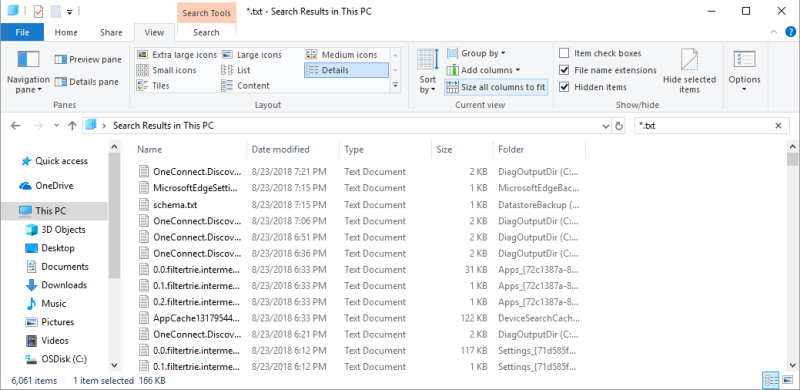
Task: Select the MicrosoftEdgeSetti... file
Action: click(195, 188)
